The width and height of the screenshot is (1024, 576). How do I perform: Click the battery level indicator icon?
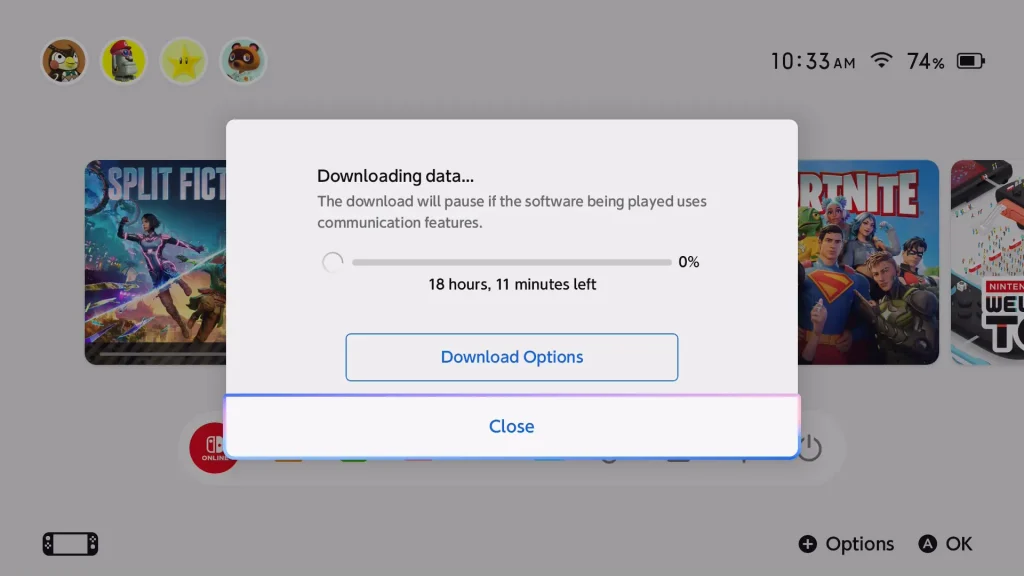[970, 61]
